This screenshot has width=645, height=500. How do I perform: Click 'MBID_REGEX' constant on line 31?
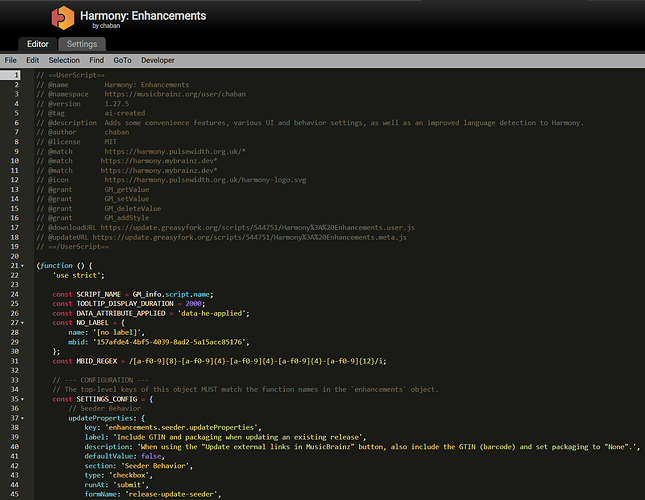point(97,361)
